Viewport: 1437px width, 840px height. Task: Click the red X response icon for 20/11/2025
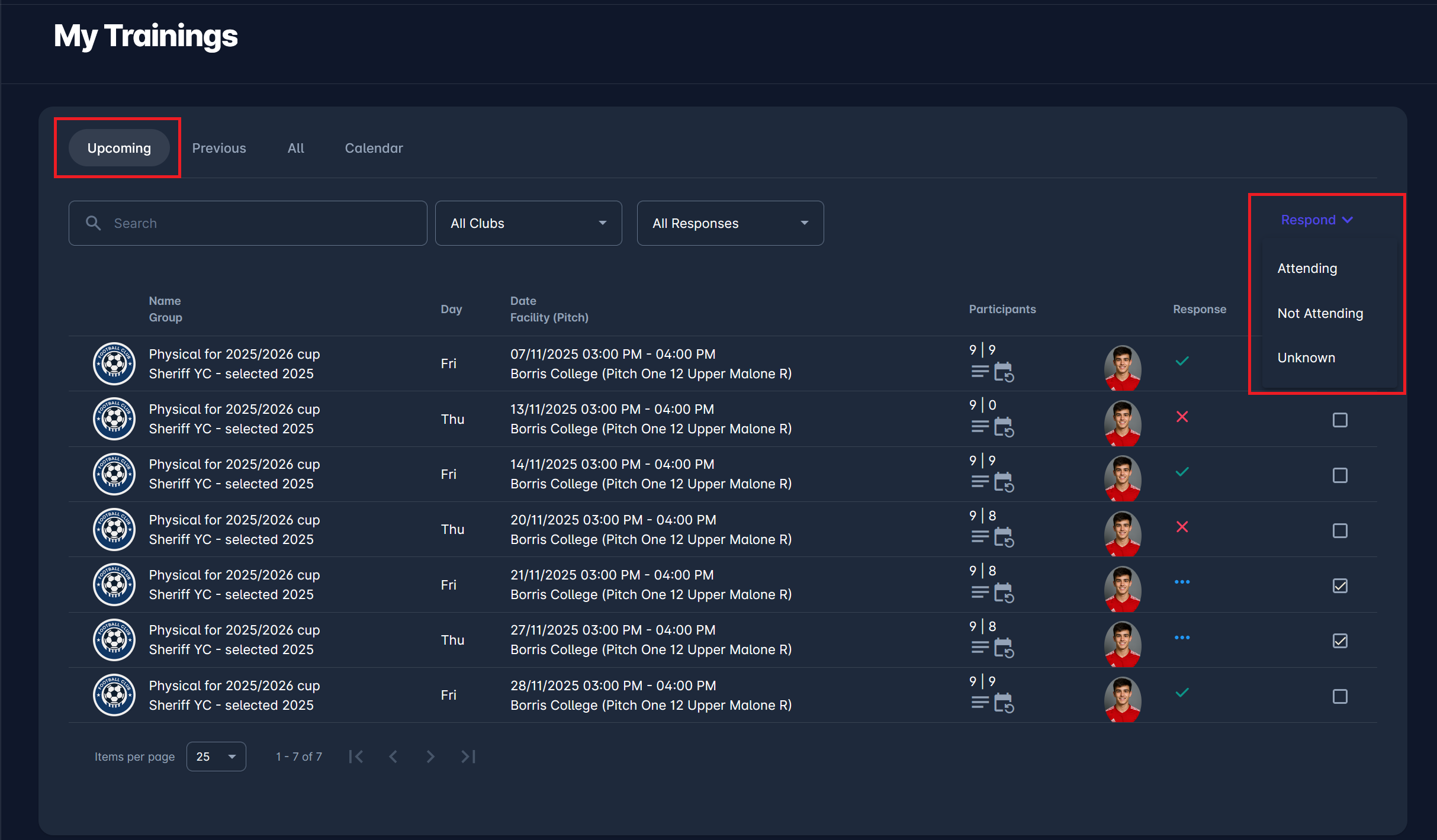click(1182, 527)
